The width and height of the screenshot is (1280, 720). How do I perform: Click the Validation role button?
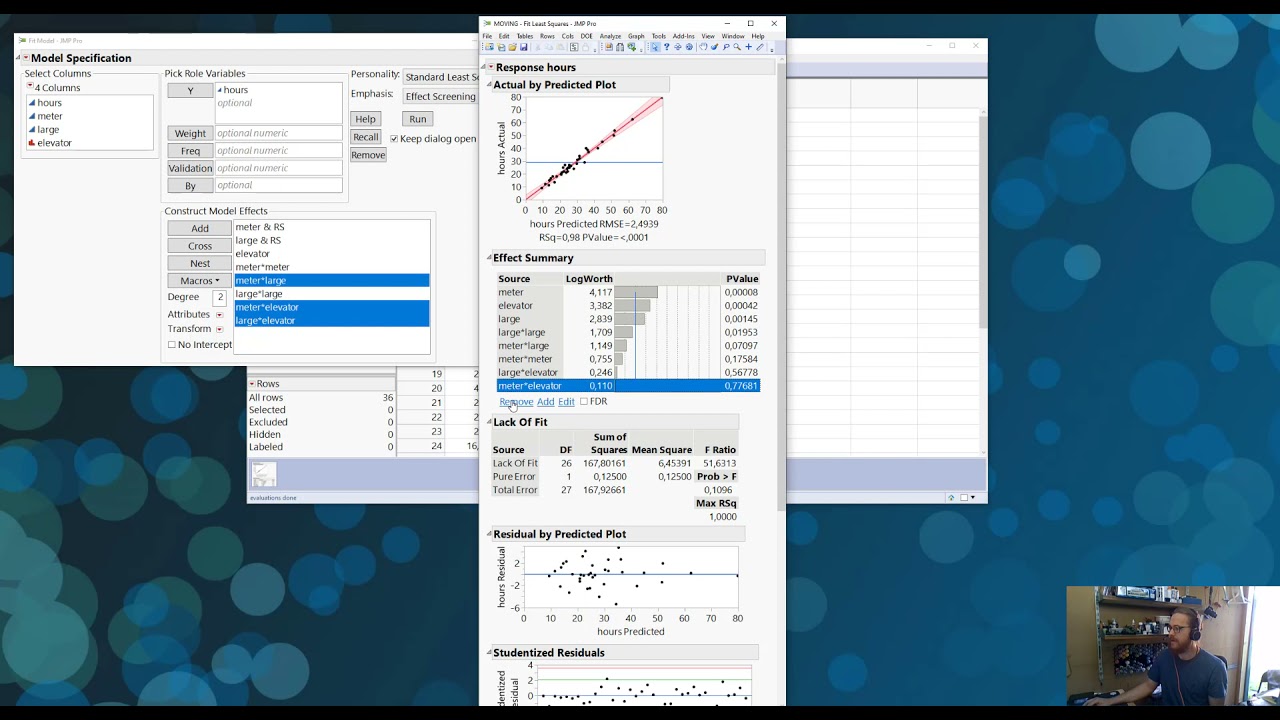pos(190,168)
